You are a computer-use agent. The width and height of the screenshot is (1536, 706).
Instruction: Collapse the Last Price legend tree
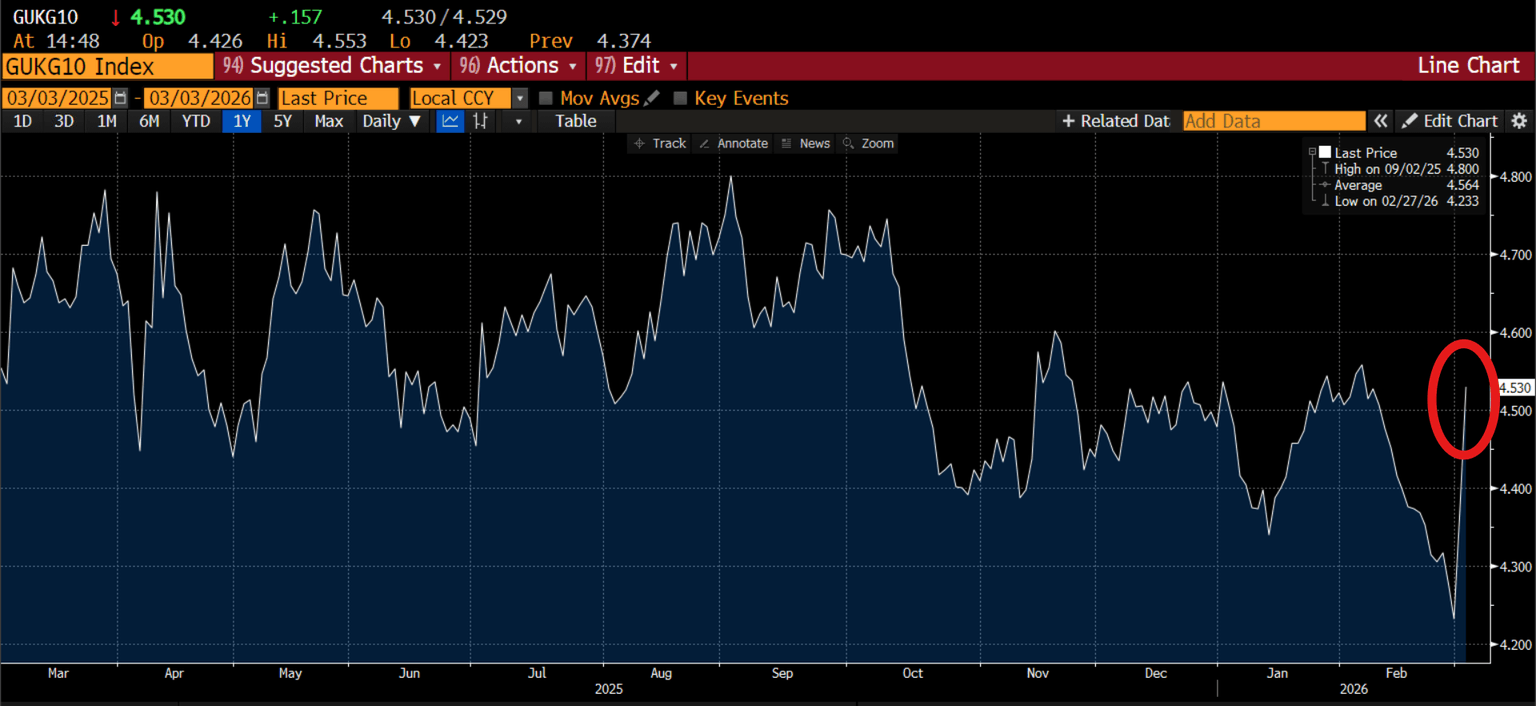1312,153
